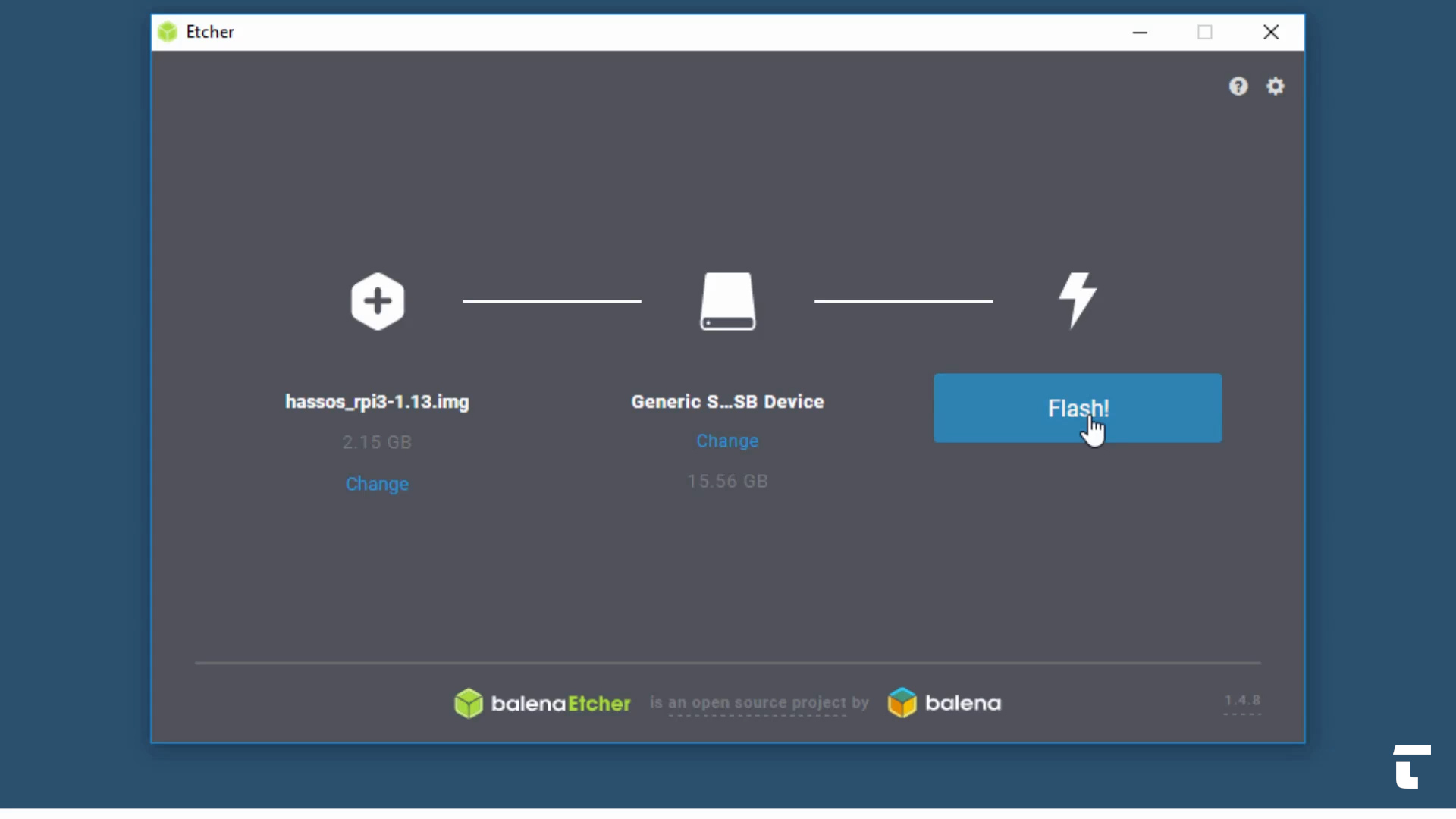Click the balenaEtcher cube logo in the footer
The image size is (1456, 819).
(x=469, y=703)
